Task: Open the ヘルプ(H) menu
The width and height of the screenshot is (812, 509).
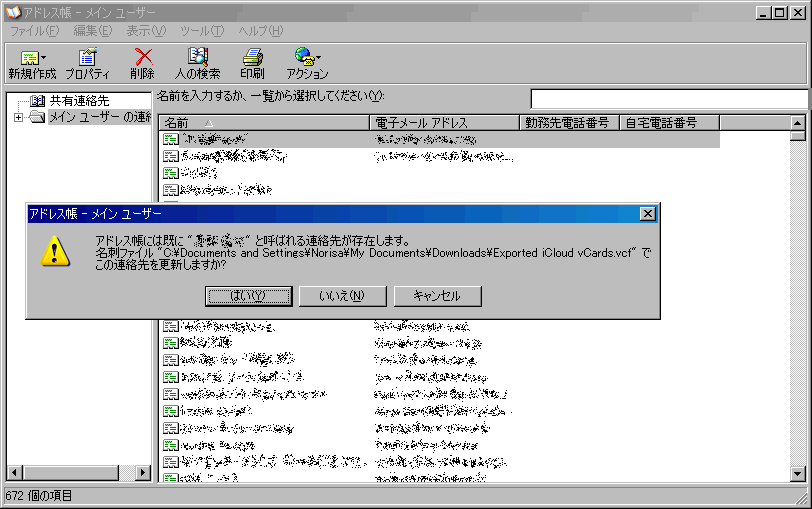Action: point(260,31)
